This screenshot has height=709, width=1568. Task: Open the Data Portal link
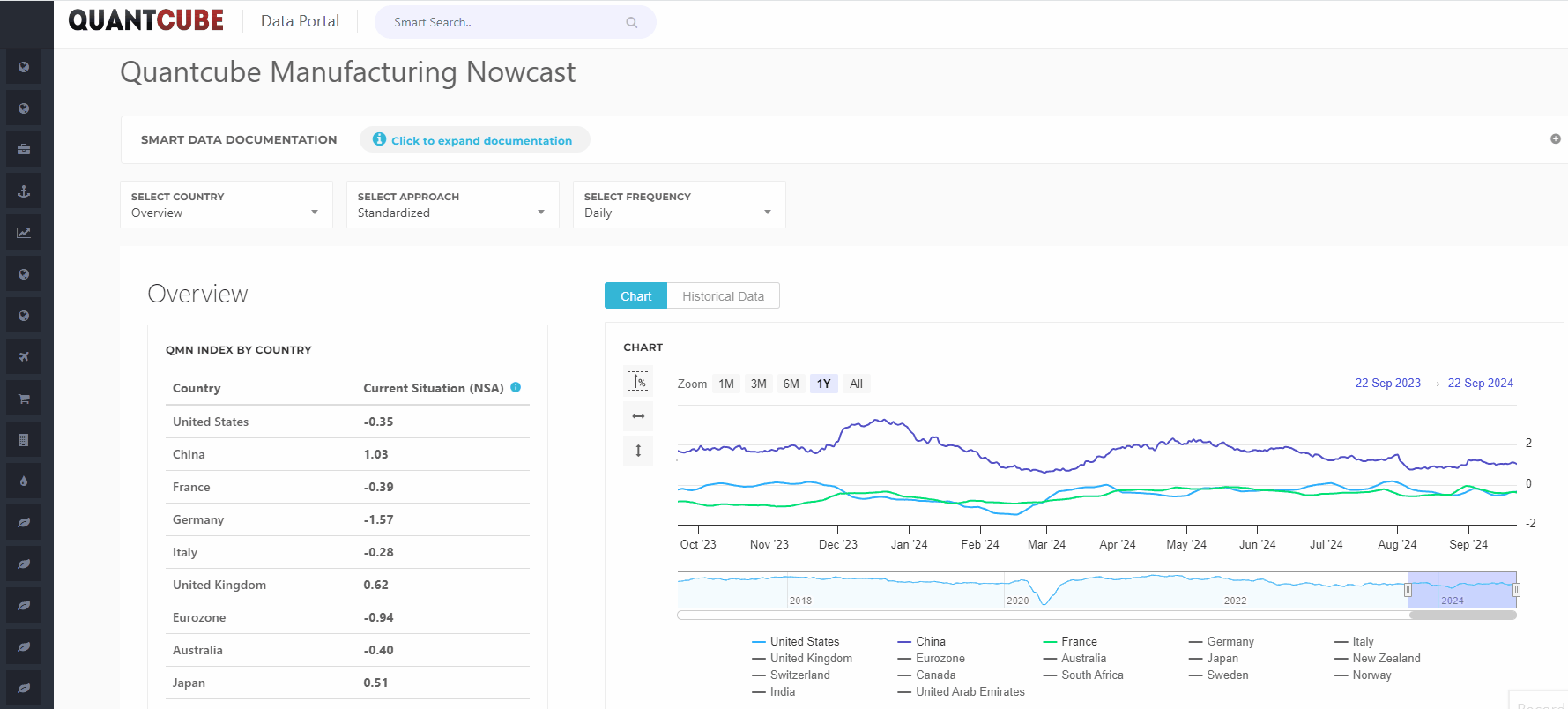(x=300, y=21)
